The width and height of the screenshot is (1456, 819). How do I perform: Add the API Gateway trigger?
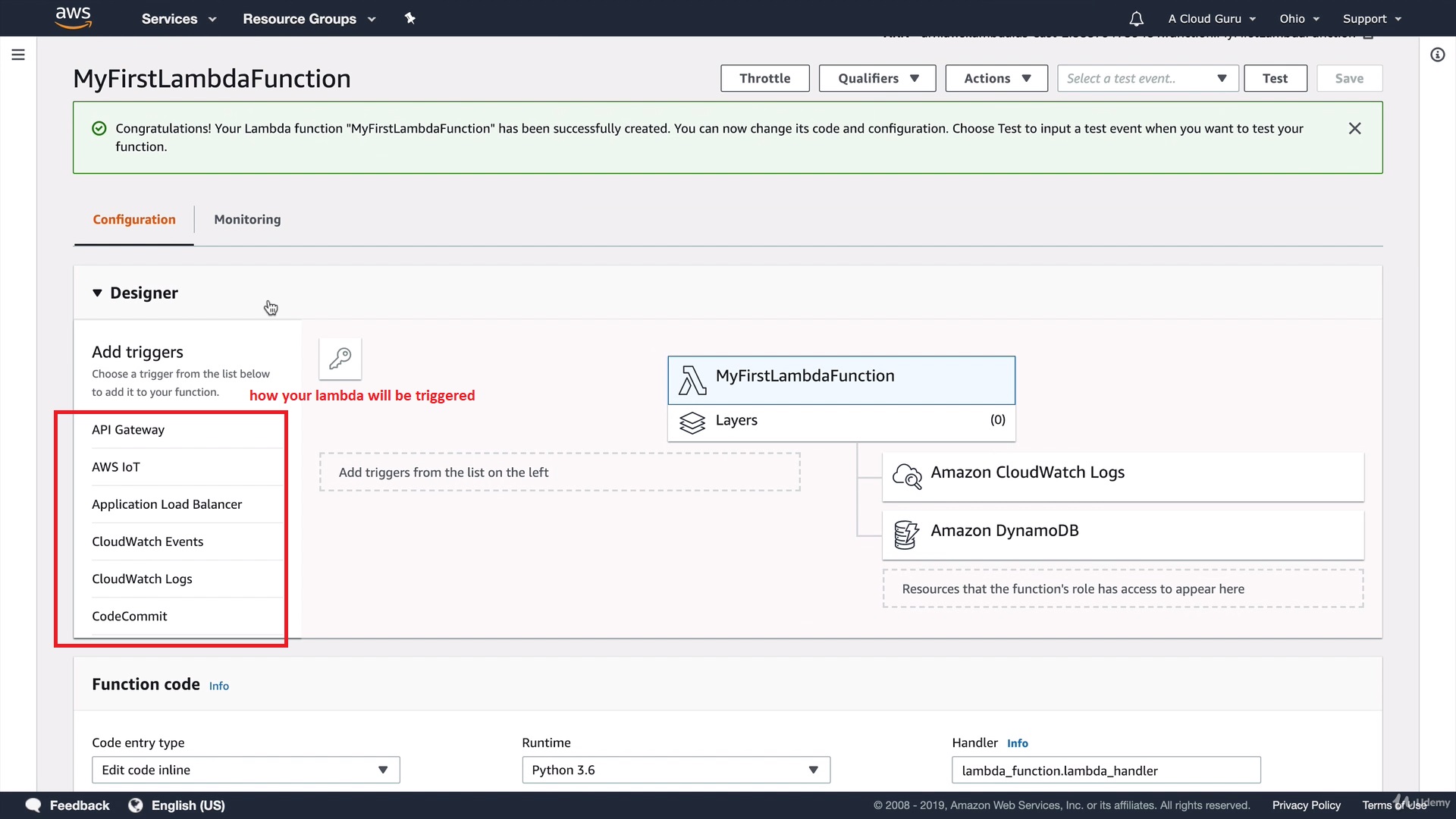128,430
